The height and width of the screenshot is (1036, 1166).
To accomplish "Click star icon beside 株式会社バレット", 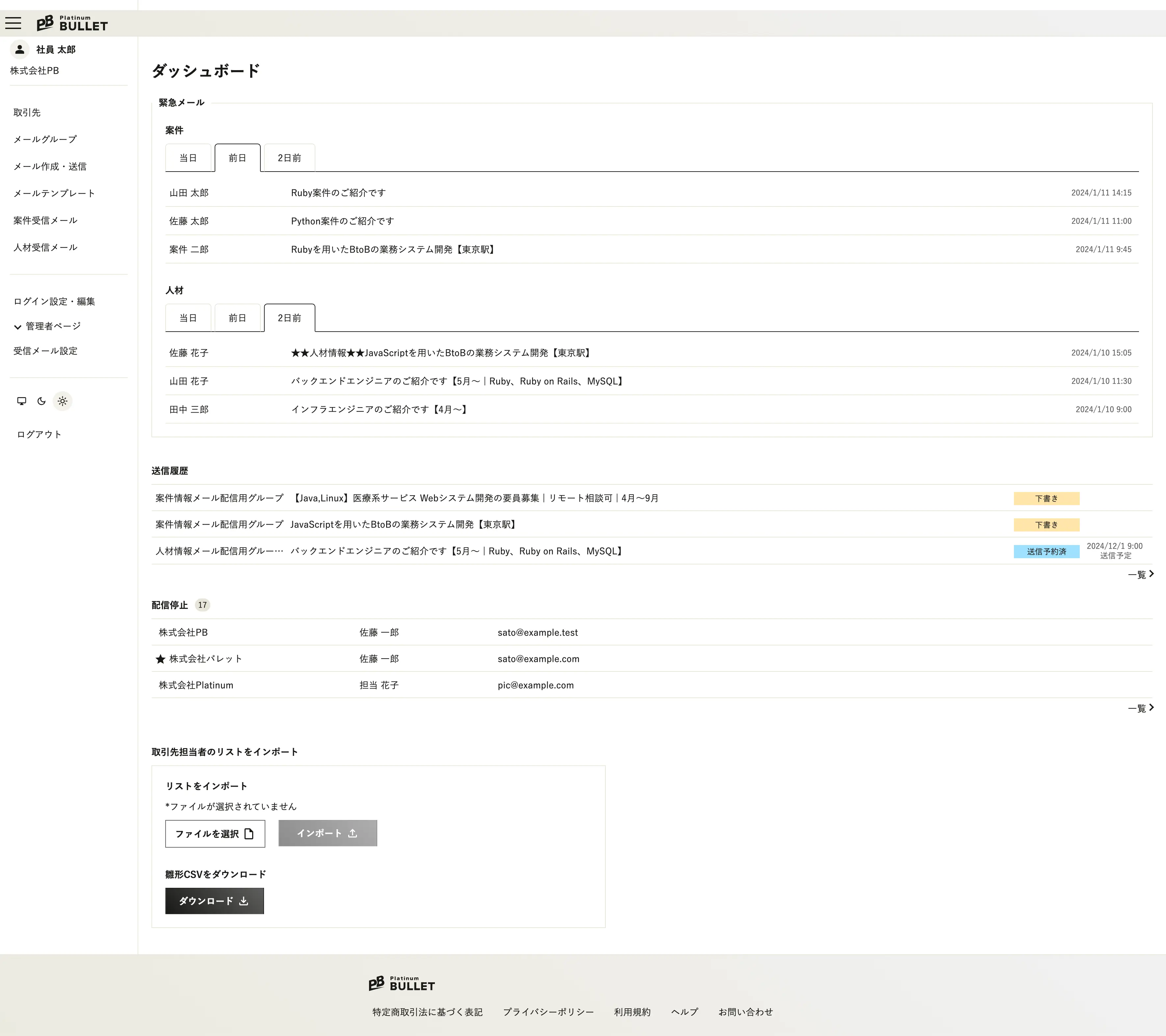I will click(x=160, y=659).
